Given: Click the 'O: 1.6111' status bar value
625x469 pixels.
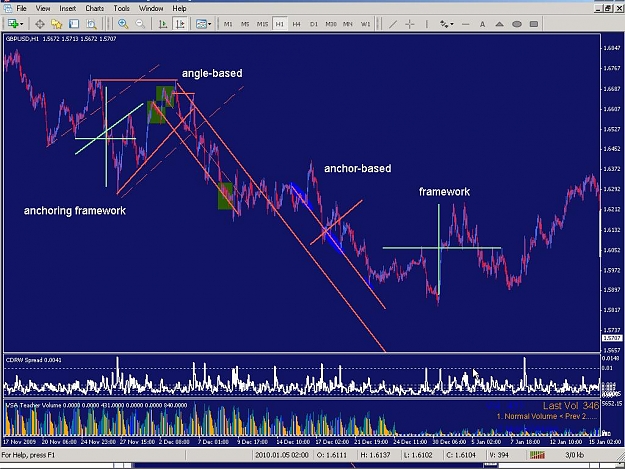Looking at the screenshot, I should click(x=332, y=455).
